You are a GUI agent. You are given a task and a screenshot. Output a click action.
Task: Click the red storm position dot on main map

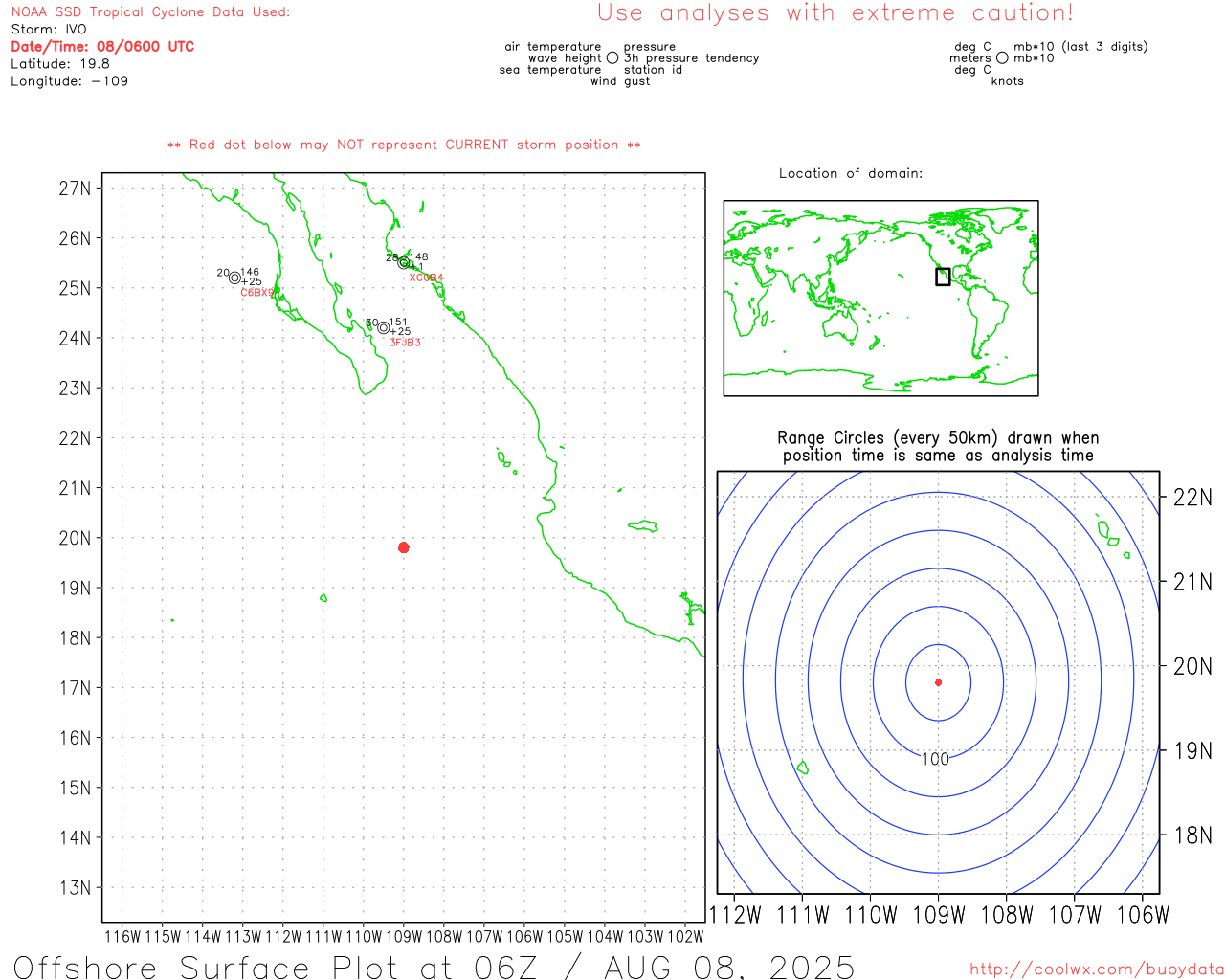tap(404, 547)
